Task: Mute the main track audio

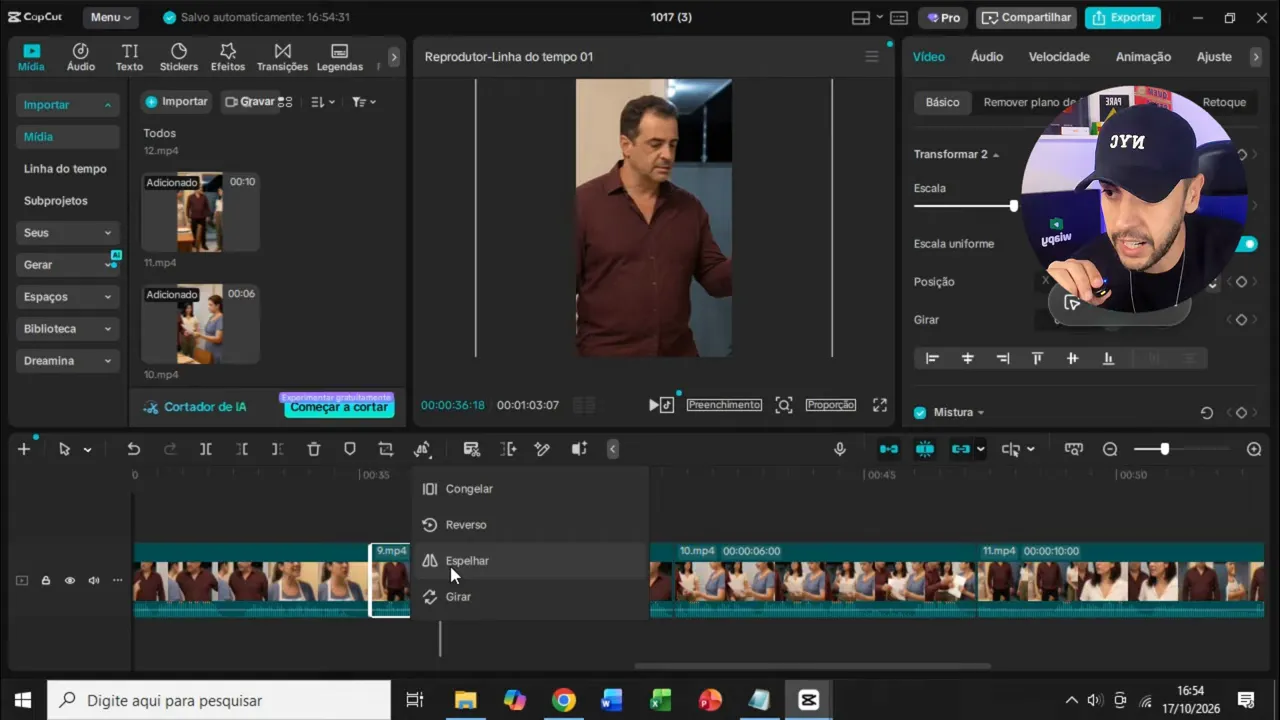Action: [94, 580]
